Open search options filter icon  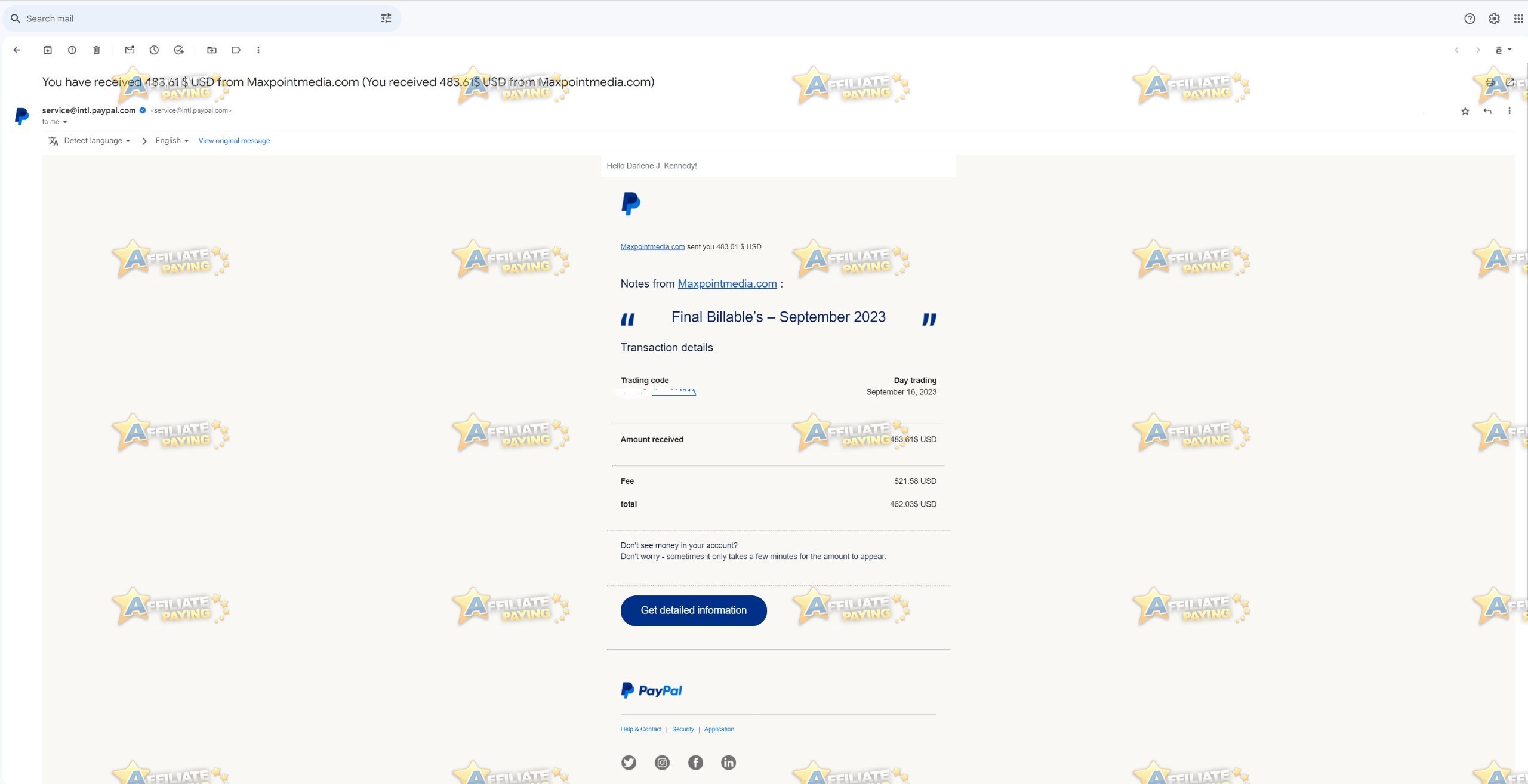386,18
